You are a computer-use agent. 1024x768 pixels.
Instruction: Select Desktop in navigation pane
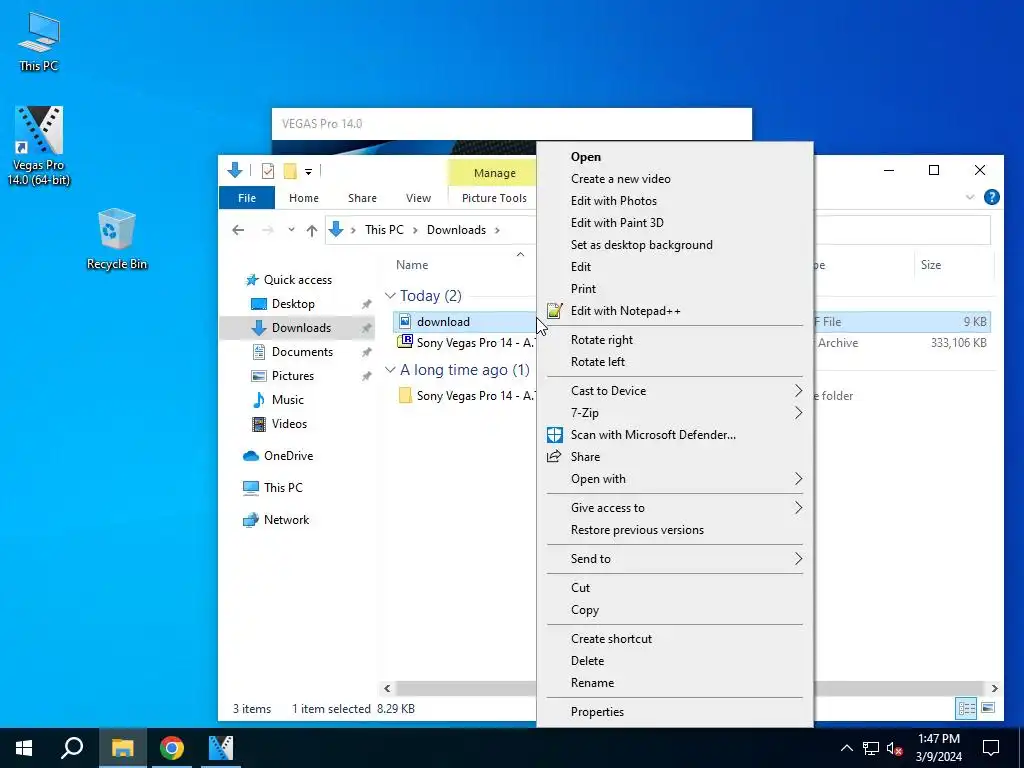pos(293,304)
